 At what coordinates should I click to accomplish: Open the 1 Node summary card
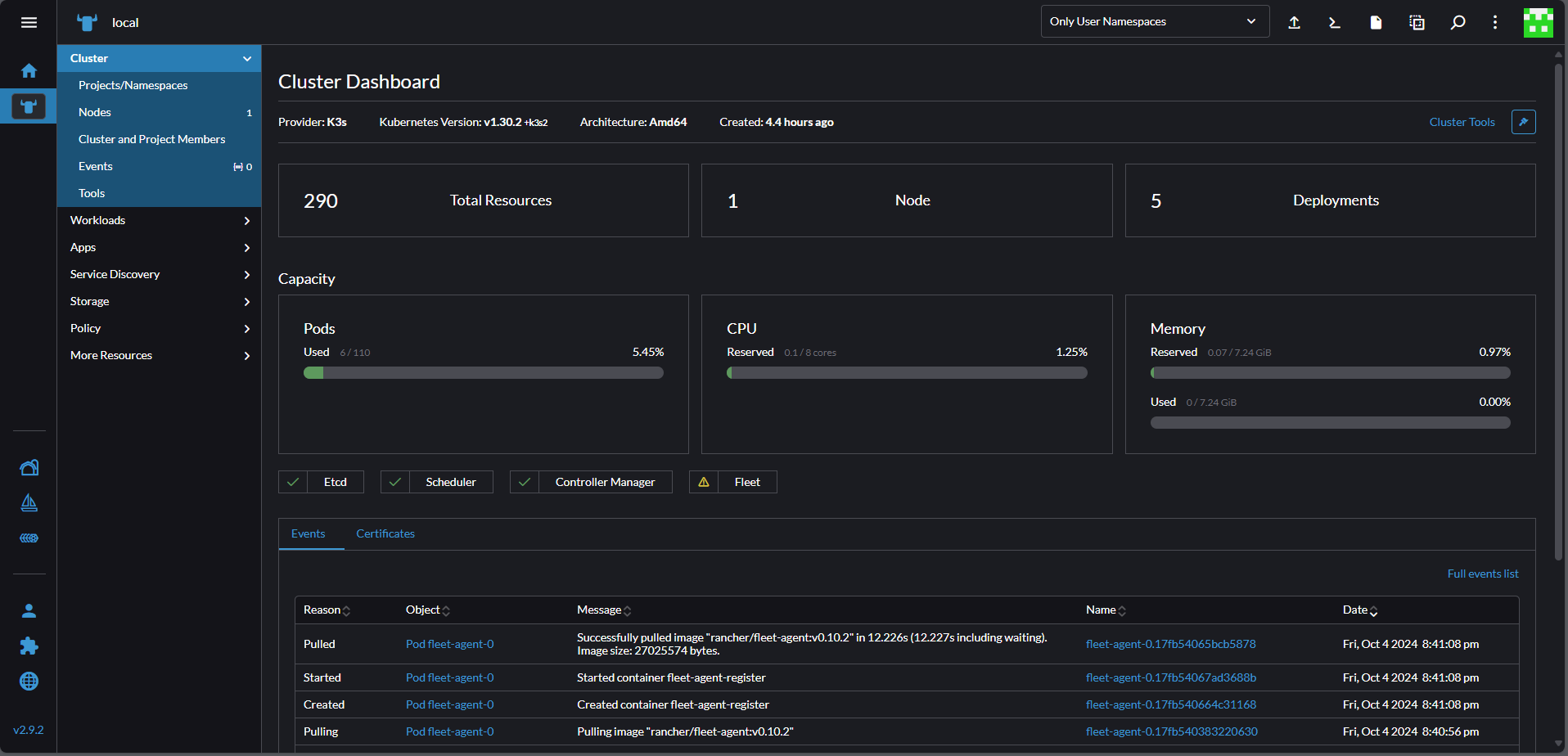click(907, 200)
